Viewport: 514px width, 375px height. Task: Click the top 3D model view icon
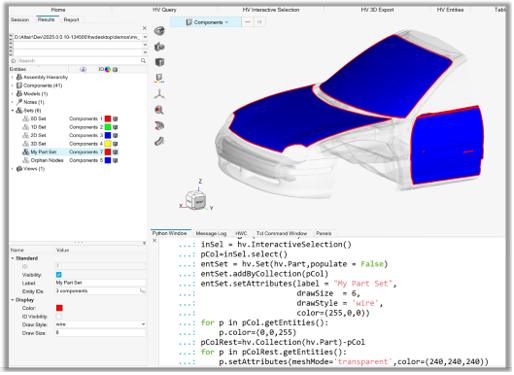click(x=159, y=31)
